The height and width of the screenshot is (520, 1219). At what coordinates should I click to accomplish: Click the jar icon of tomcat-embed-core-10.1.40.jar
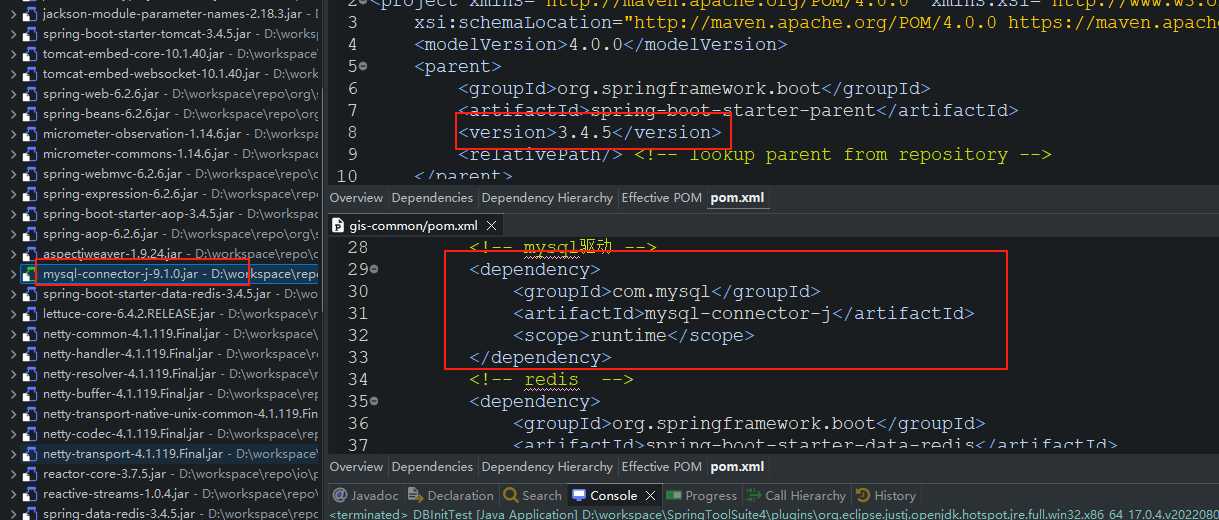click(x=29, y=54)
